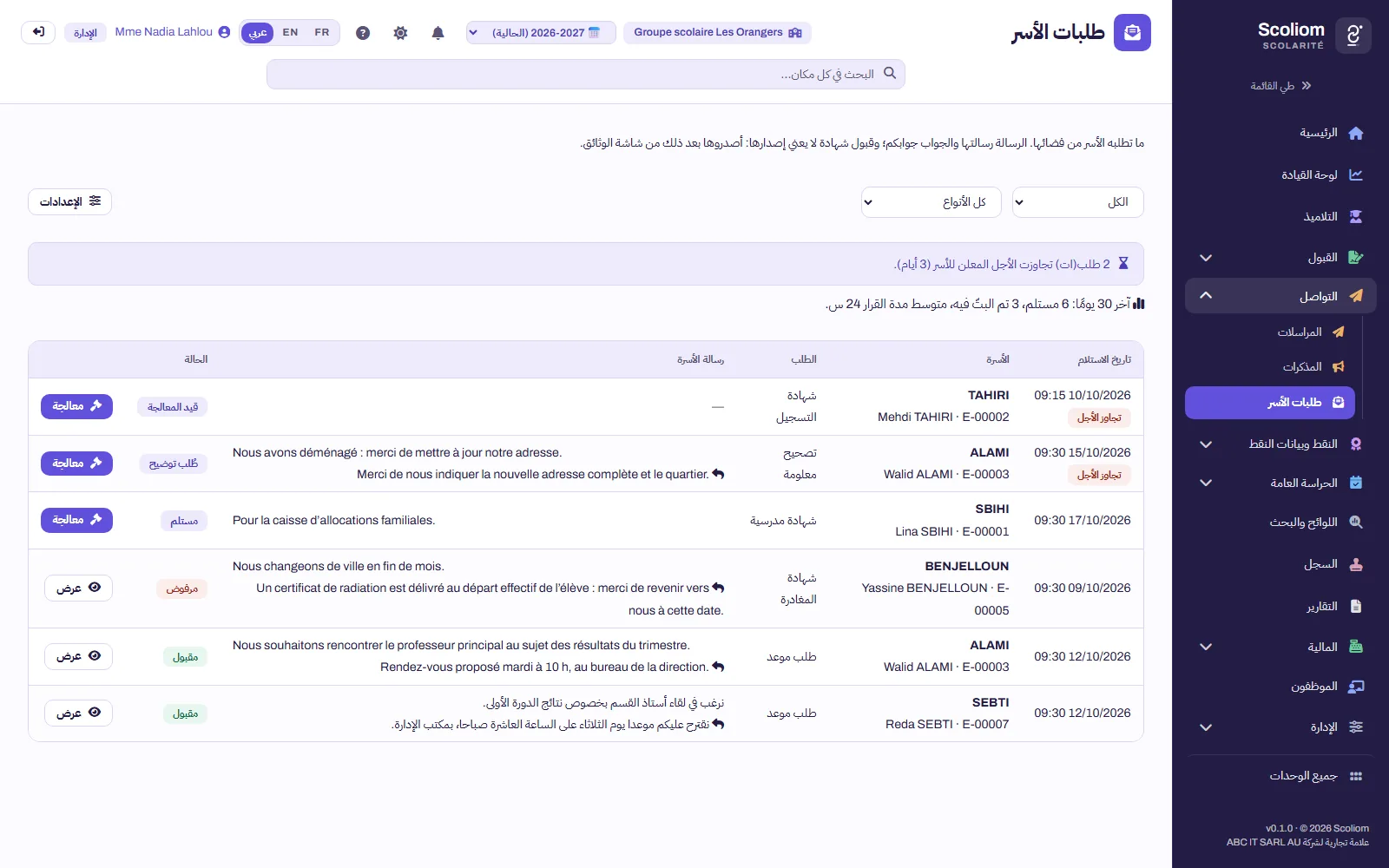View the ALAMI appointment request with عرض

point(78,656)
